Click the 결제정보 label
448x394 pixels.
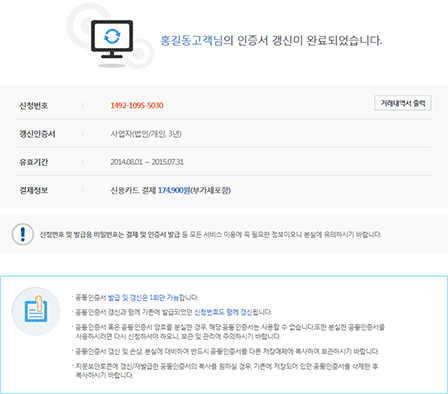coord(34,190)
